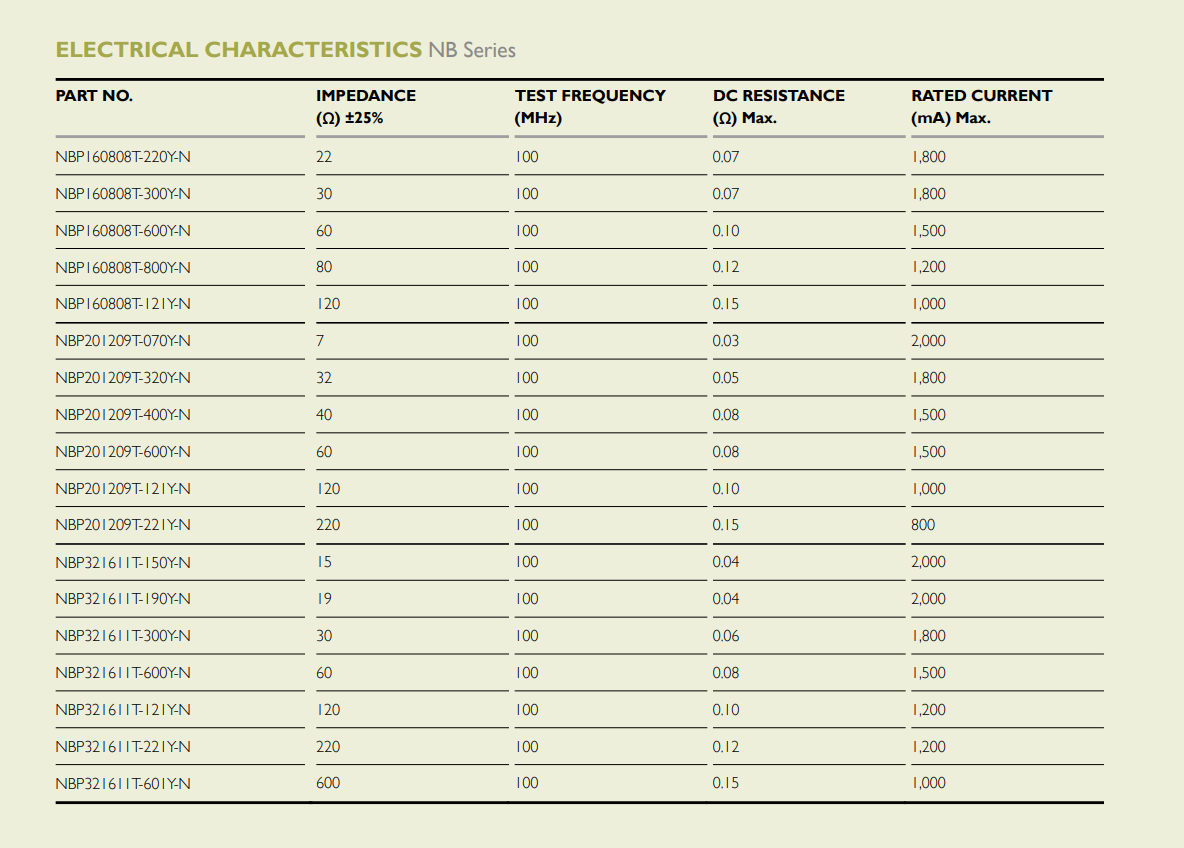Select impedance value 19

pos(324,599)
